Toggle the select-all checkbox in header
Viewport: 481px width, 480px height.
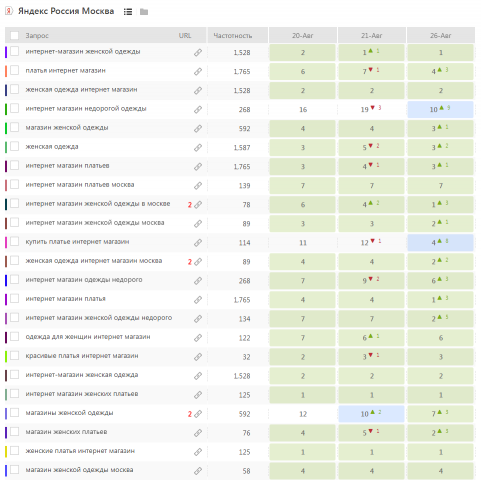click(x=14, y=35)
